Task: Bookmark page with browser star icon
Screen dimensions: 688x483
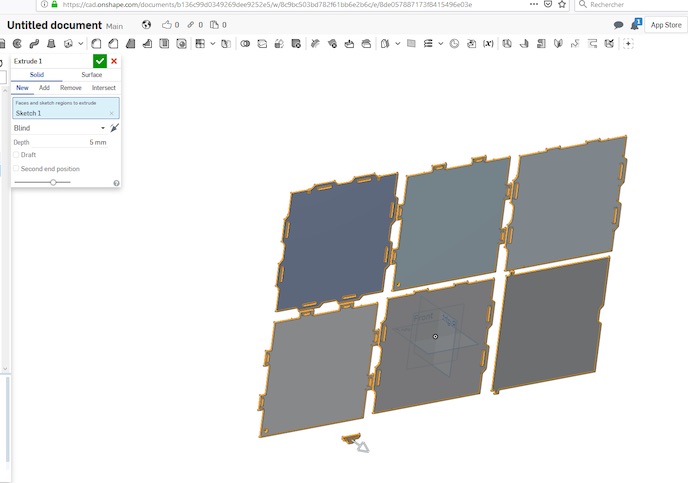Action: (562, 4)
